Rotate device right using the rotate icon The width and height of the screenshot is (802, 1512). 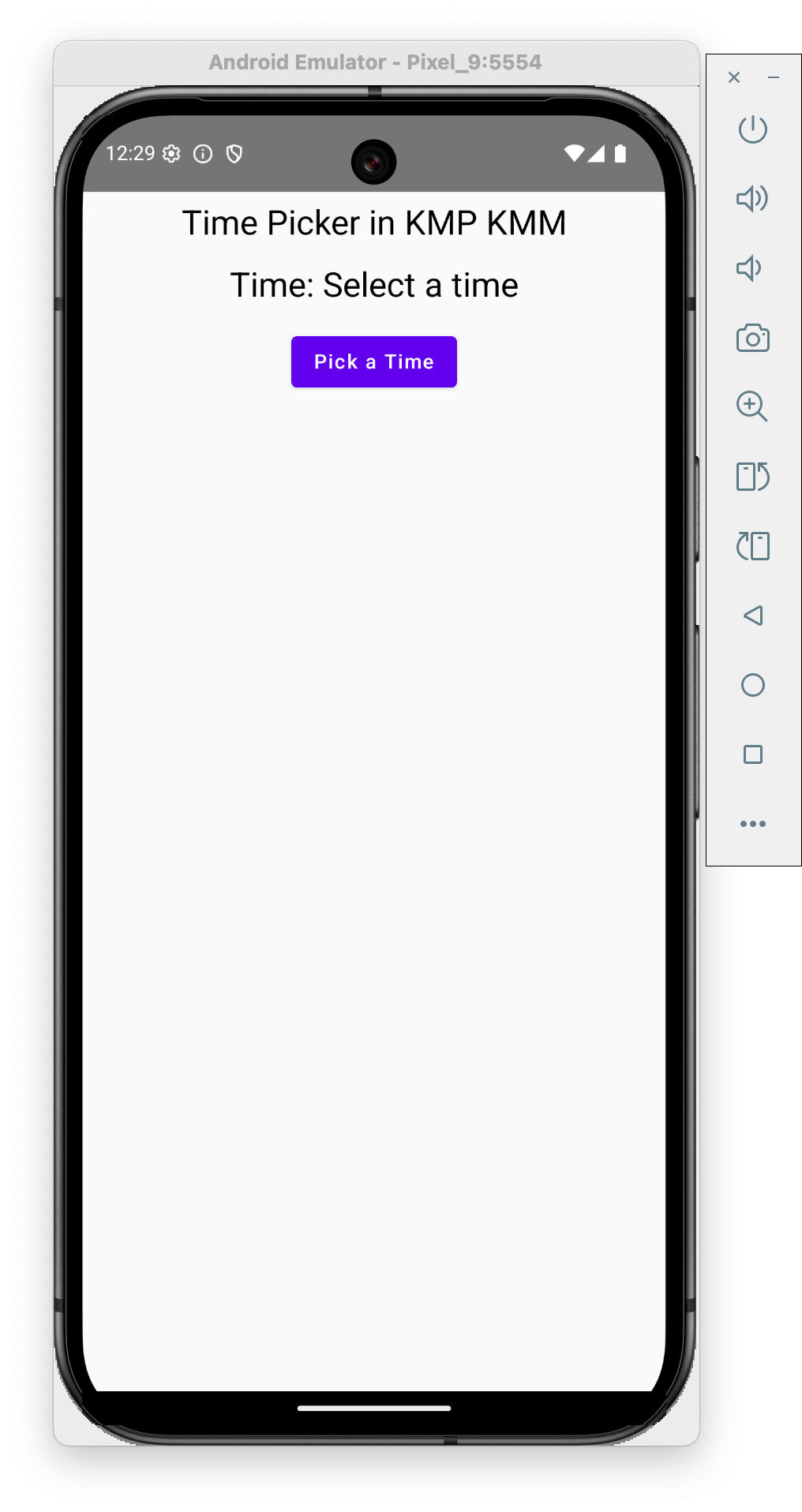coord(752,477)
